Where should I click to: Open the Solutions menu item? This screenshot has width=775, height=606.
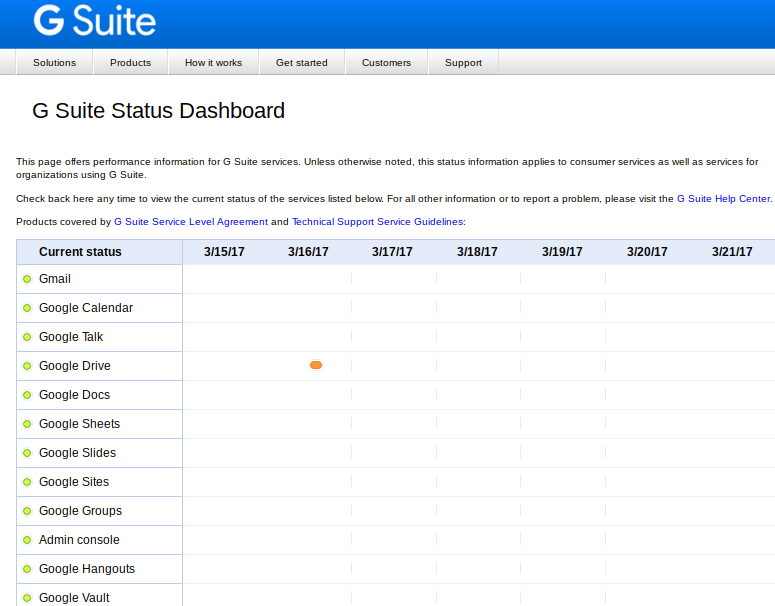point(54,63)
